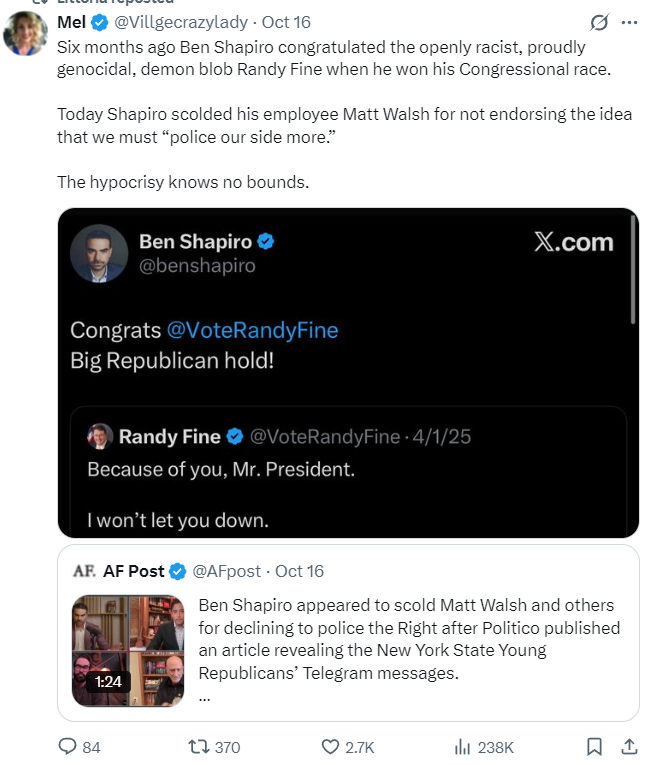Open the quoted AF Post tweet text

408,639
